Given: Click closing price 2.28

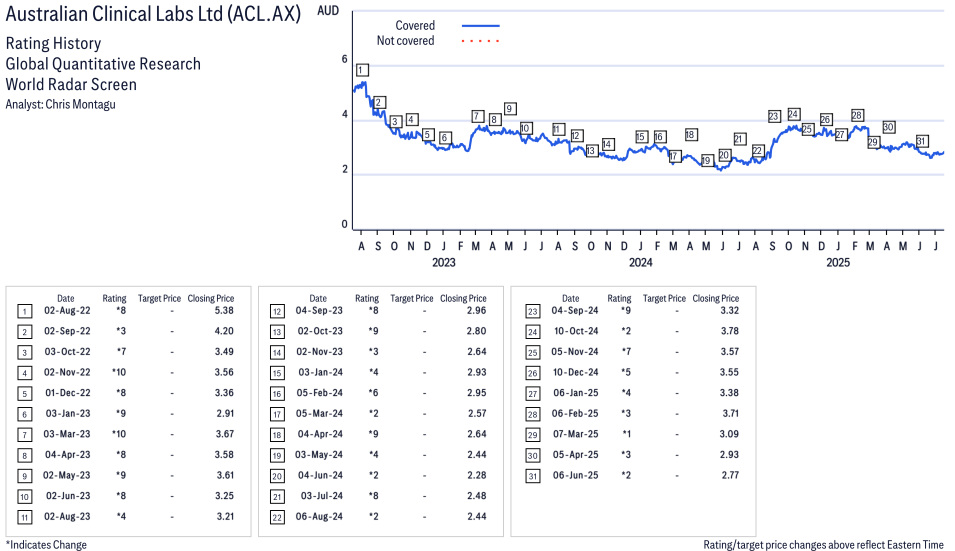Looking at the screenshot, I should pos(476,476).
